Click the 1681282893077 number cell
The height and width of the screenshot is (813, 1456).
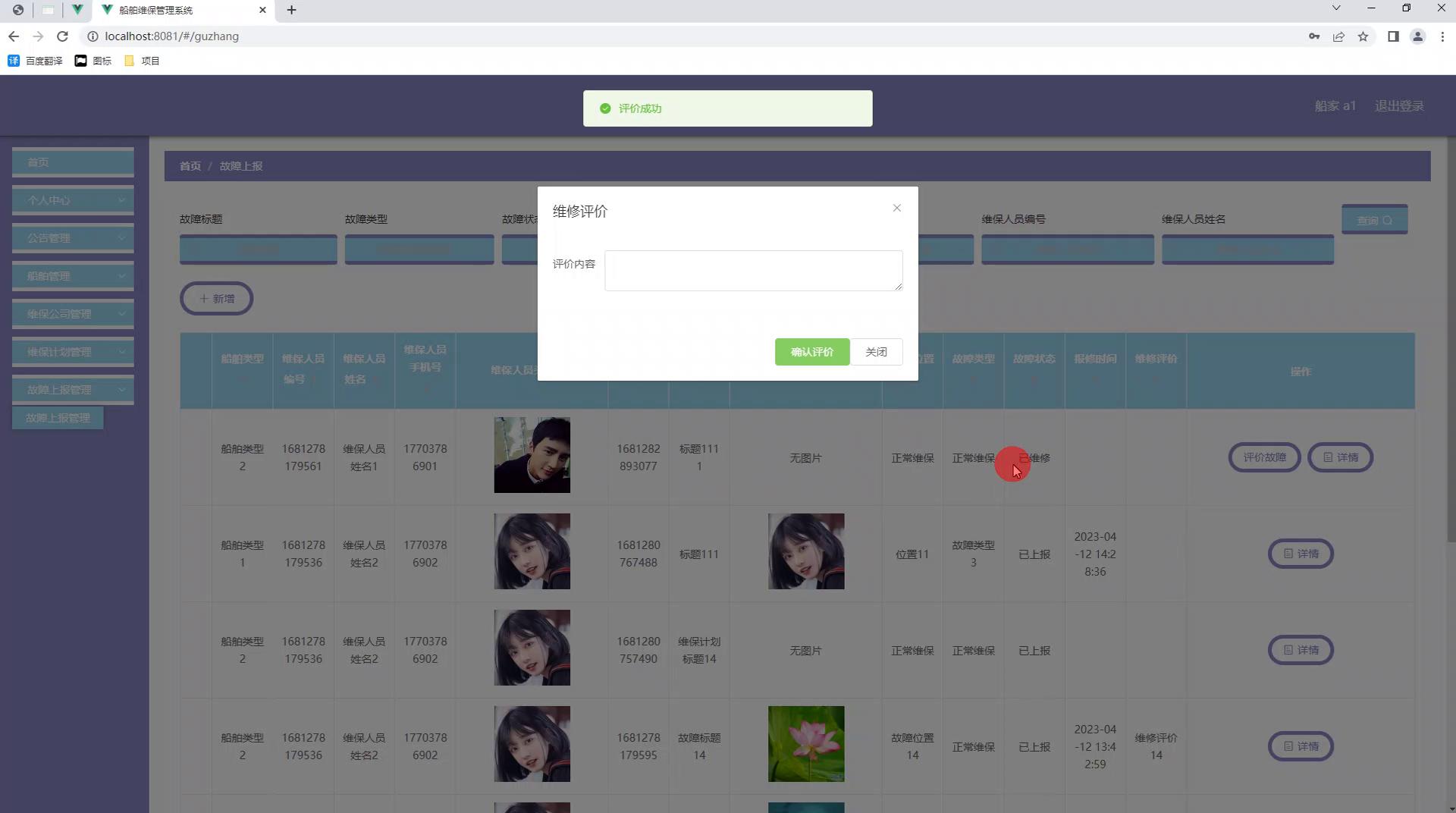(639, 457)
